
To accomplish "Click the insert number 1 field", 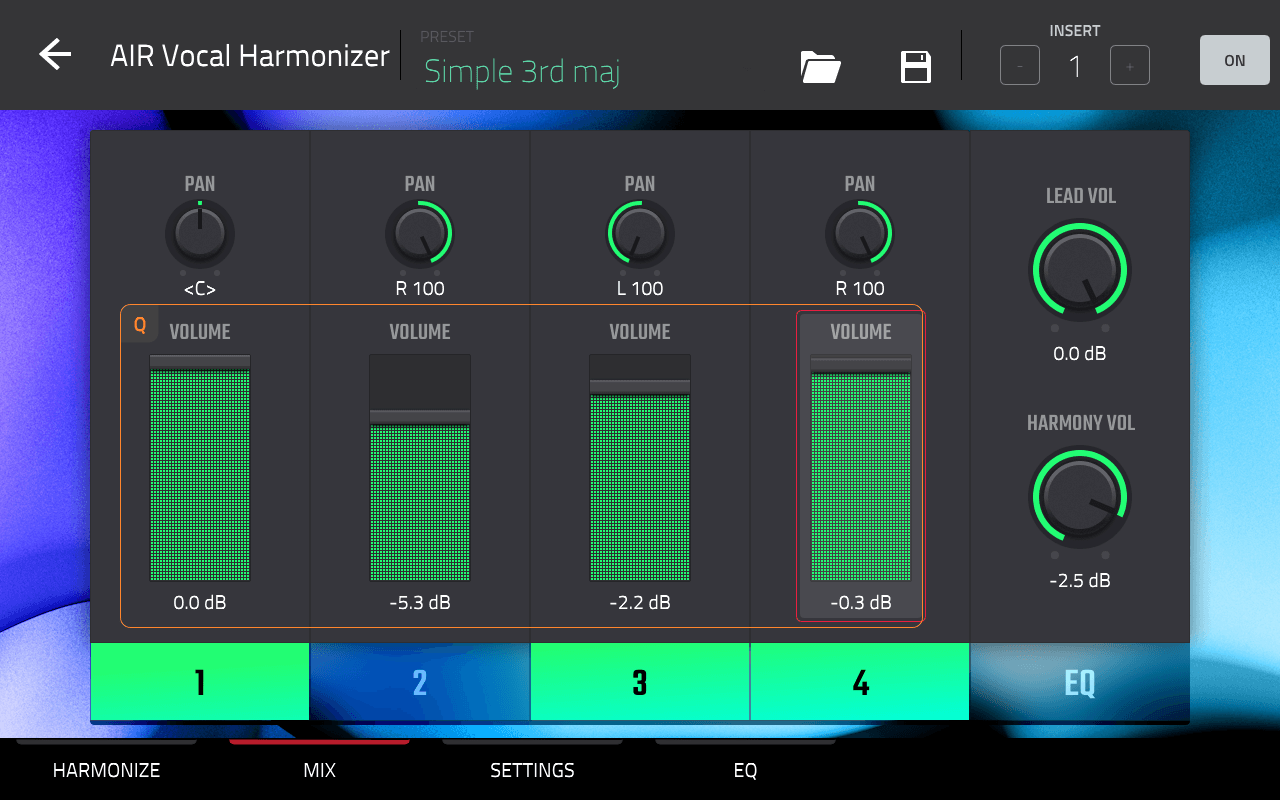I will [x=1075, y=67].
